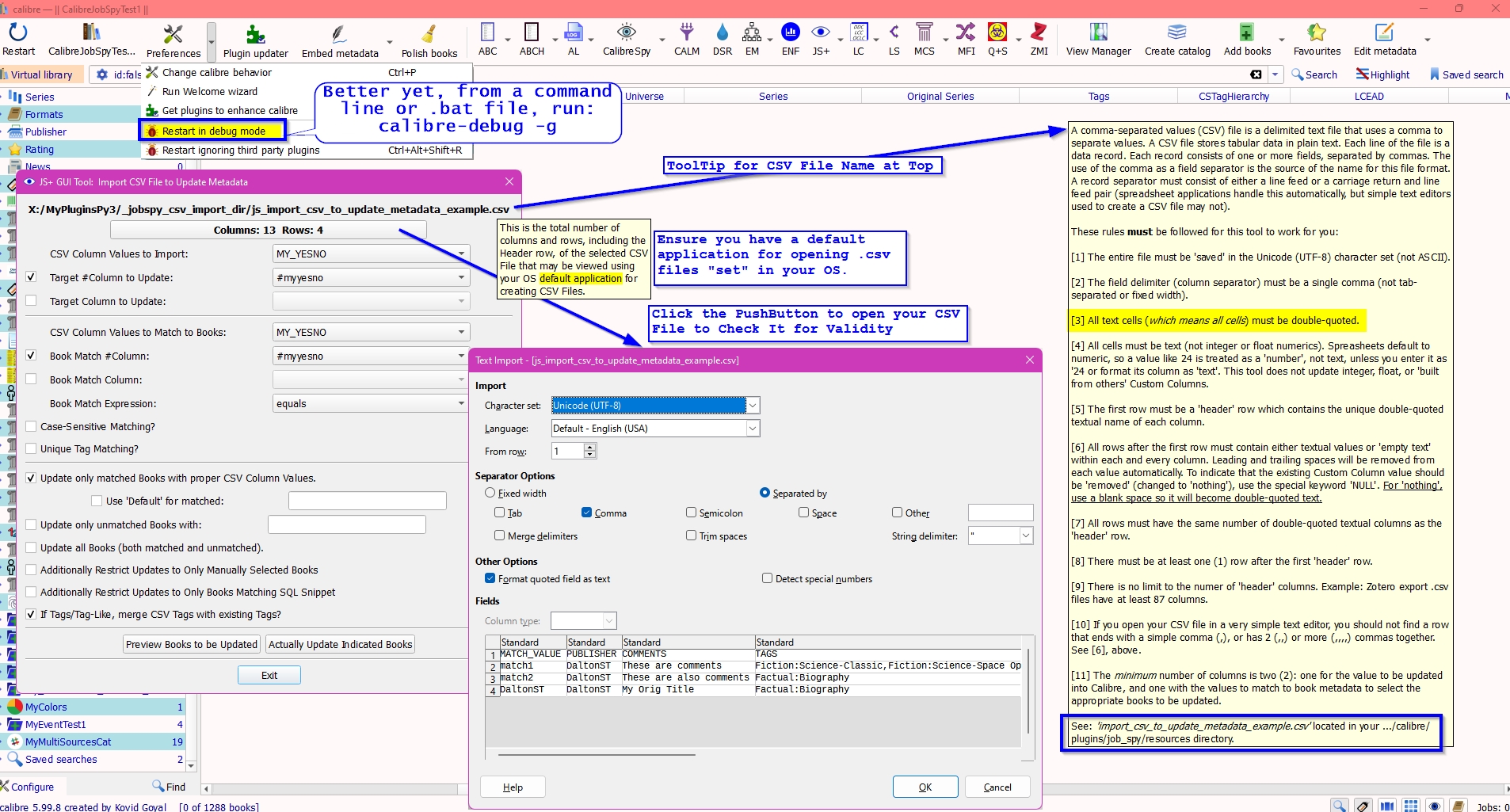
Task: Open the CalibreSpy eye icon
Action: coord(626,32)
